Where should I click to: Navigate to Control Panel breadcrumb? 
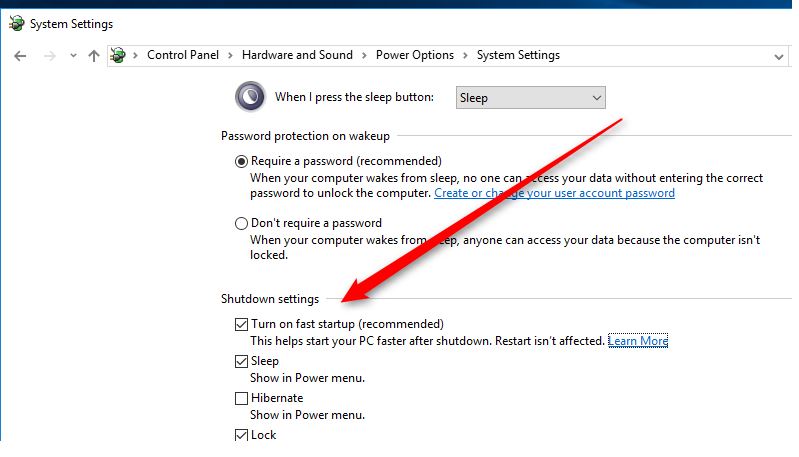click(188, 55)
